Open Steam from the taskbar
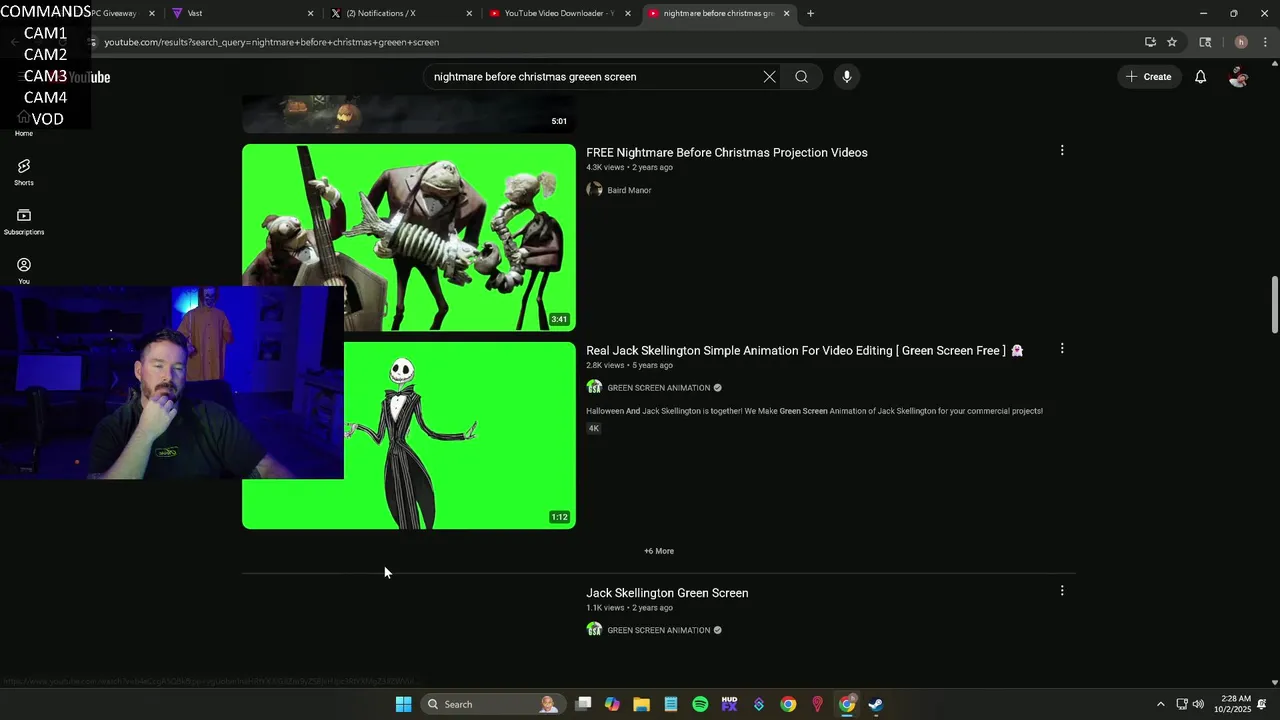Image resolution: width=1280 pixels, height=720 pixels. (x=875, y=704)
